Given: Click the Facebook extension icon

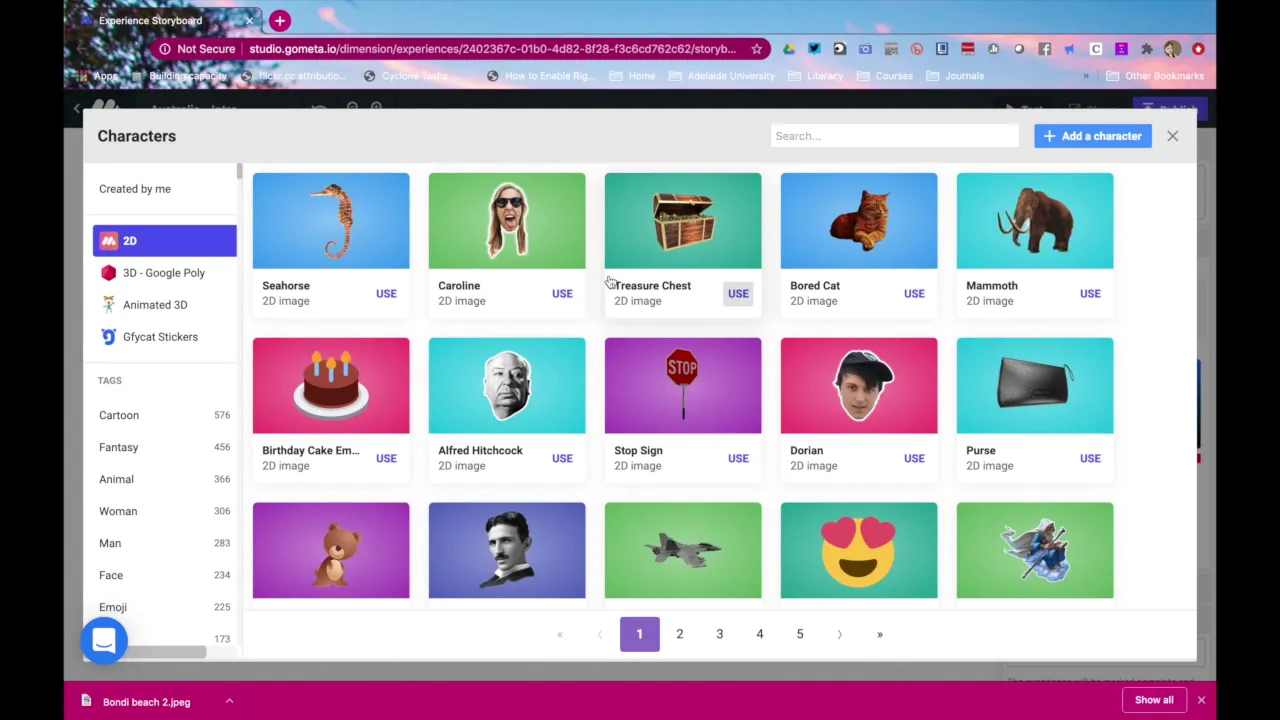Looking at the screenshot, I should (1045, 49).
